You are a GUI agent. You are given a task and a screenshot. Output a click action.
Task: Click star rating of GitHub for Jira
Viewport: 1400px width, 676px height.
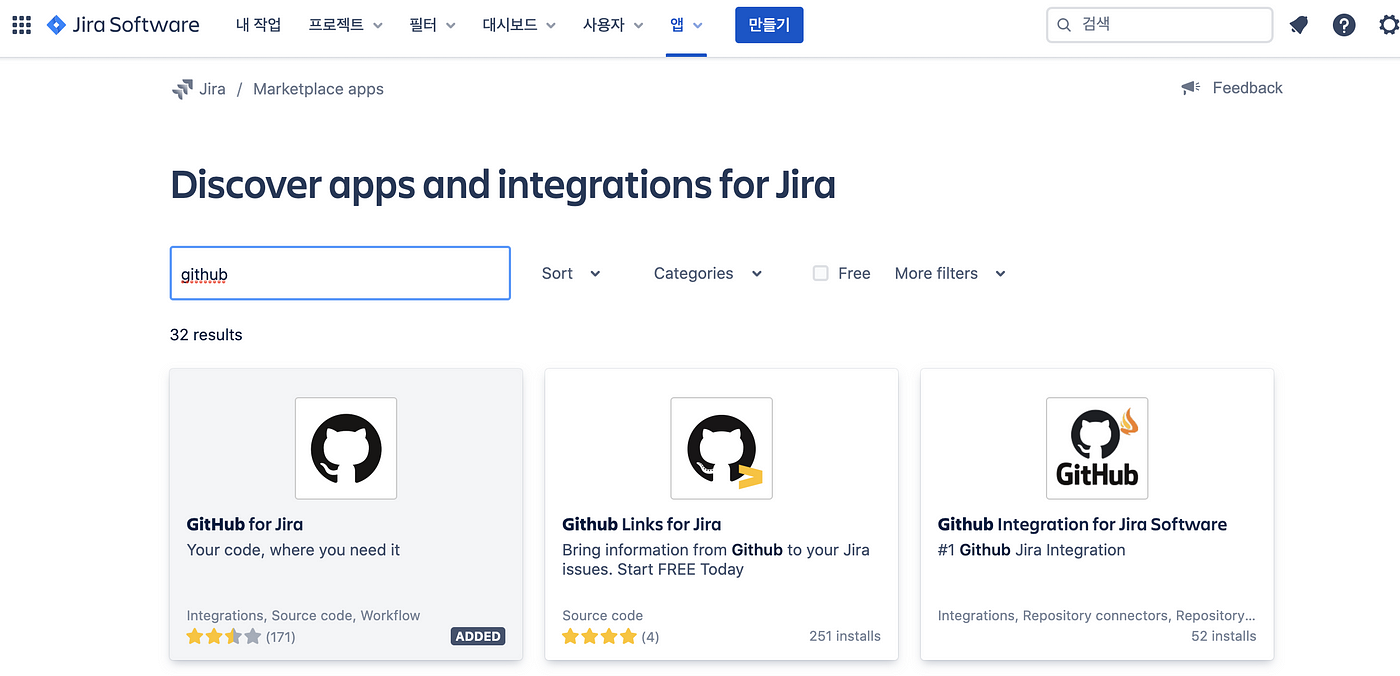[224, 636]
